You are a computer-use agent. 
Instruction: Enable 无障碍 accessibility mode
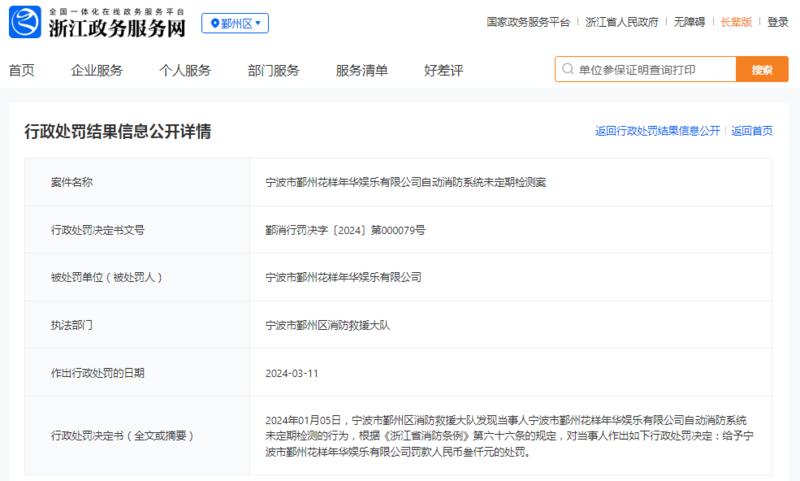pyautogui.click(x=689, y=22)
